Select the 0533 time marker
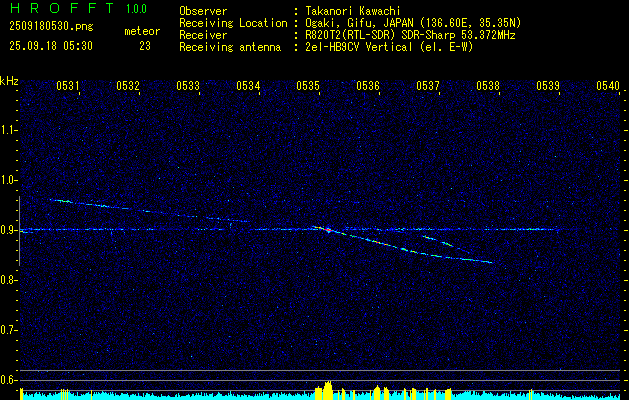The width and height of the screenshot is (629, 400). pyautogui.click(x=188, y=86)
